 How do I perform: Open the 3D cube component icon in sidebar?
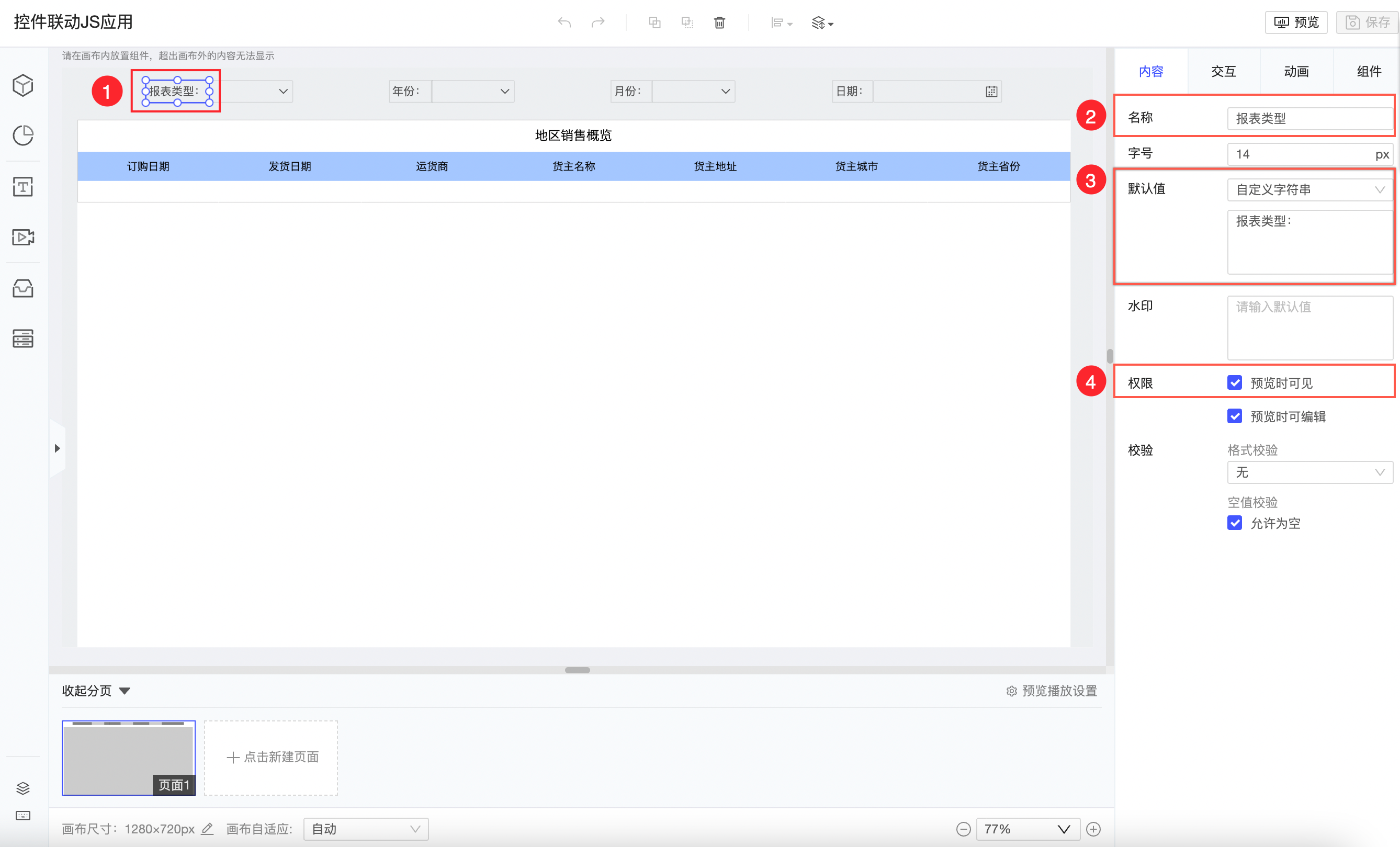pyautogui.click(x=22, y=86)
